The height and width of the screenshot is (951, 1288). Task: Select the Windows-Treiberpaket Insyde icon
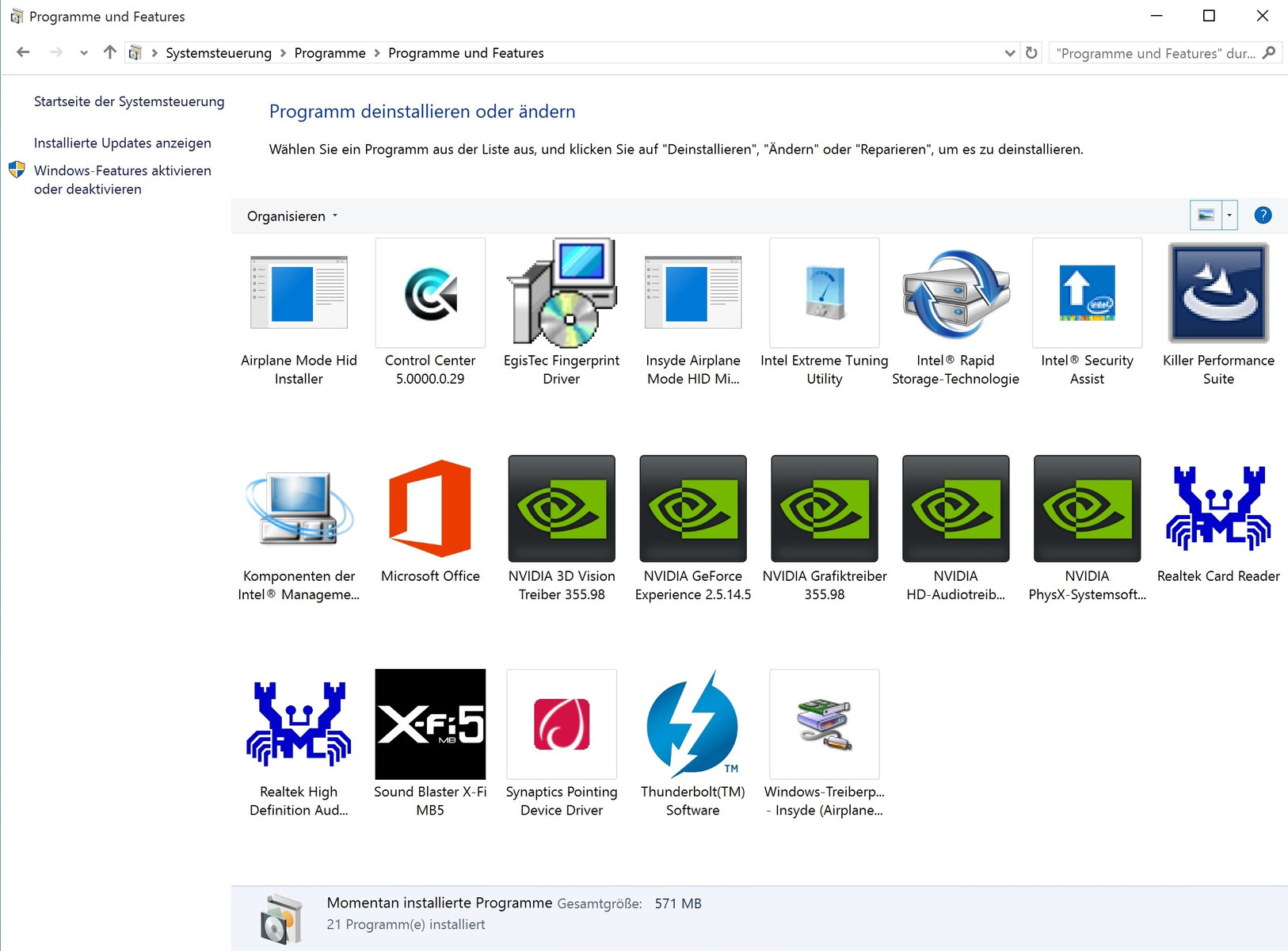[825, 724]
